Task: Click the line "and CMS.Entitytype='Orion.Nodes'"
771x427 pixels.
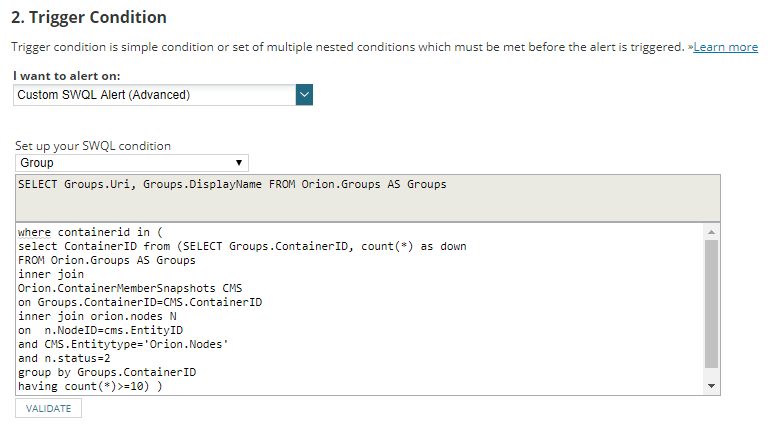Action: pos(123,344)
